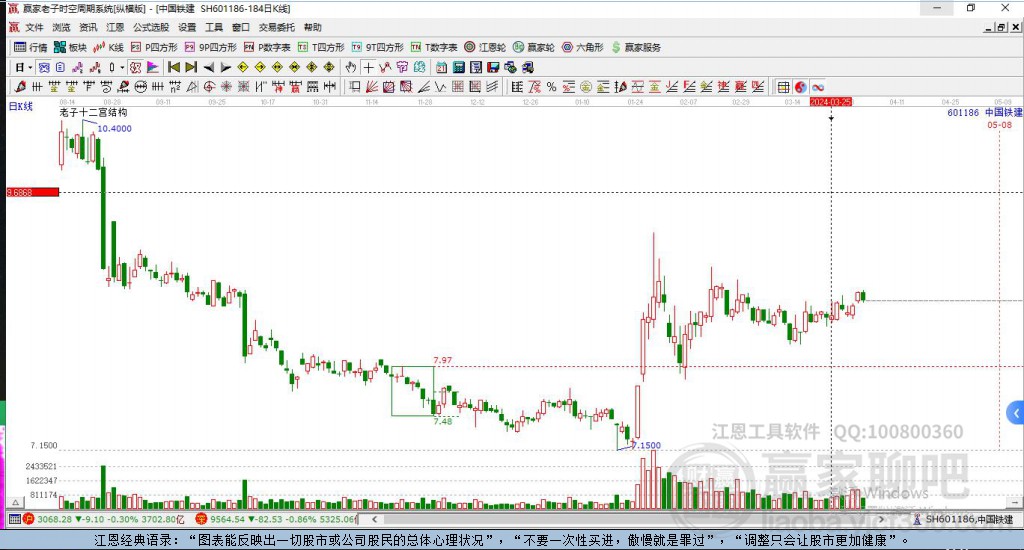Click the 行情 quotes toolbar button
The image size is (1024, 550).
(x=31, y=48)
